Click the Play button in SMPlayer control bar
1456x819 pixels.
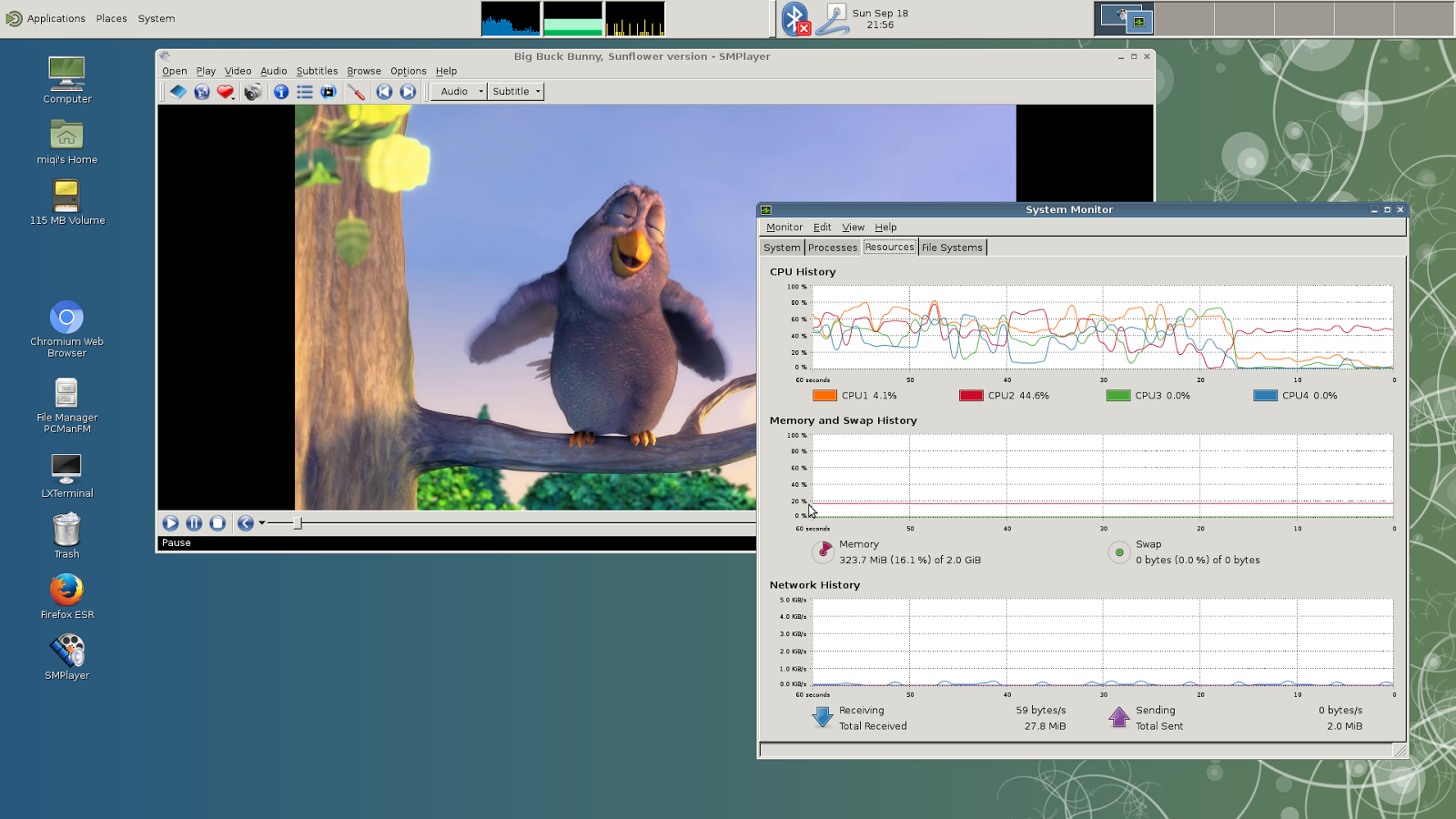pos(170,523)
